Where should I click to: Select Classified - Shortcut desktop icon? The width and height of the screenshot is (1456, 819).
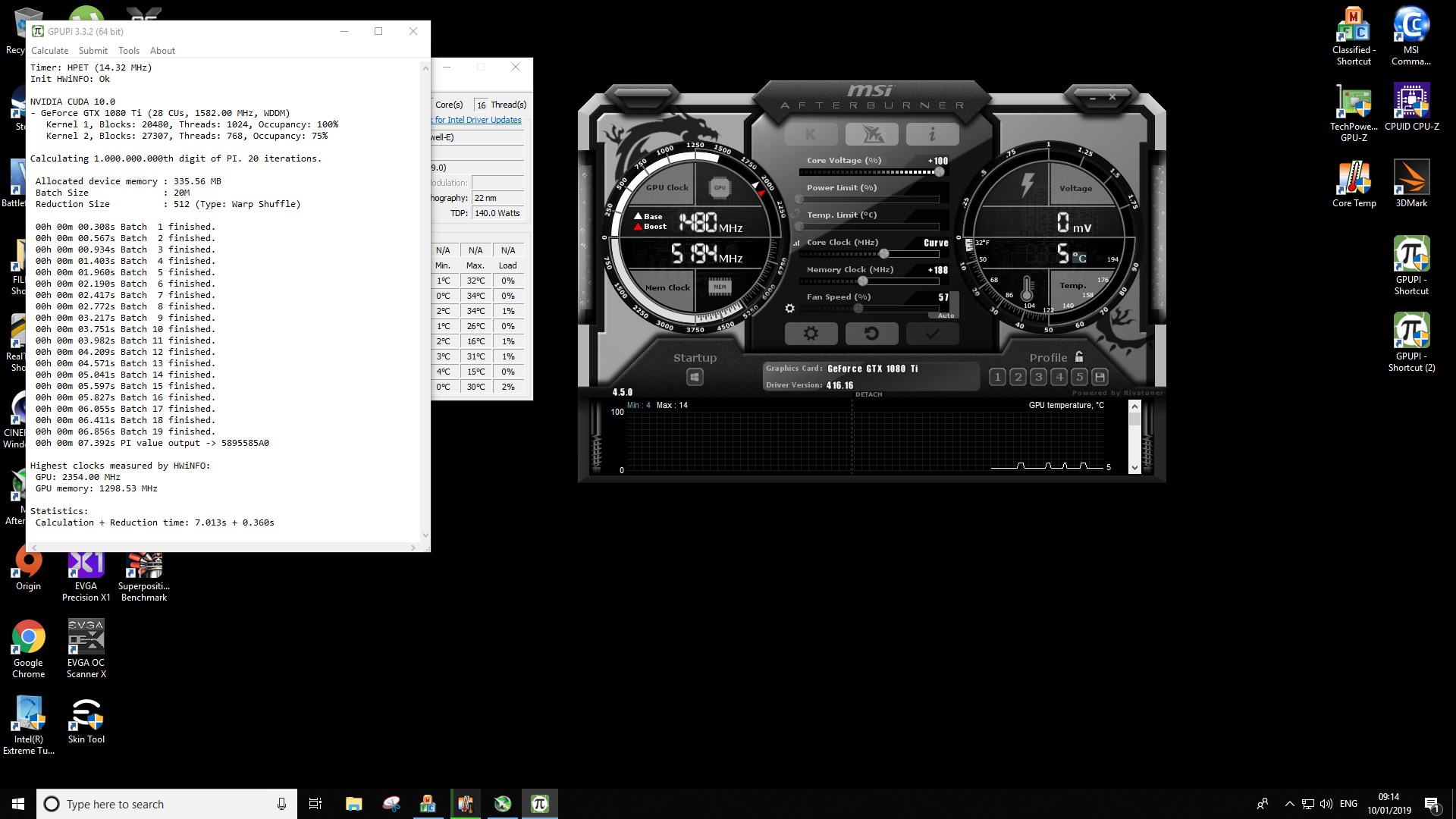pyautogui.click(x=1354, y=36)
